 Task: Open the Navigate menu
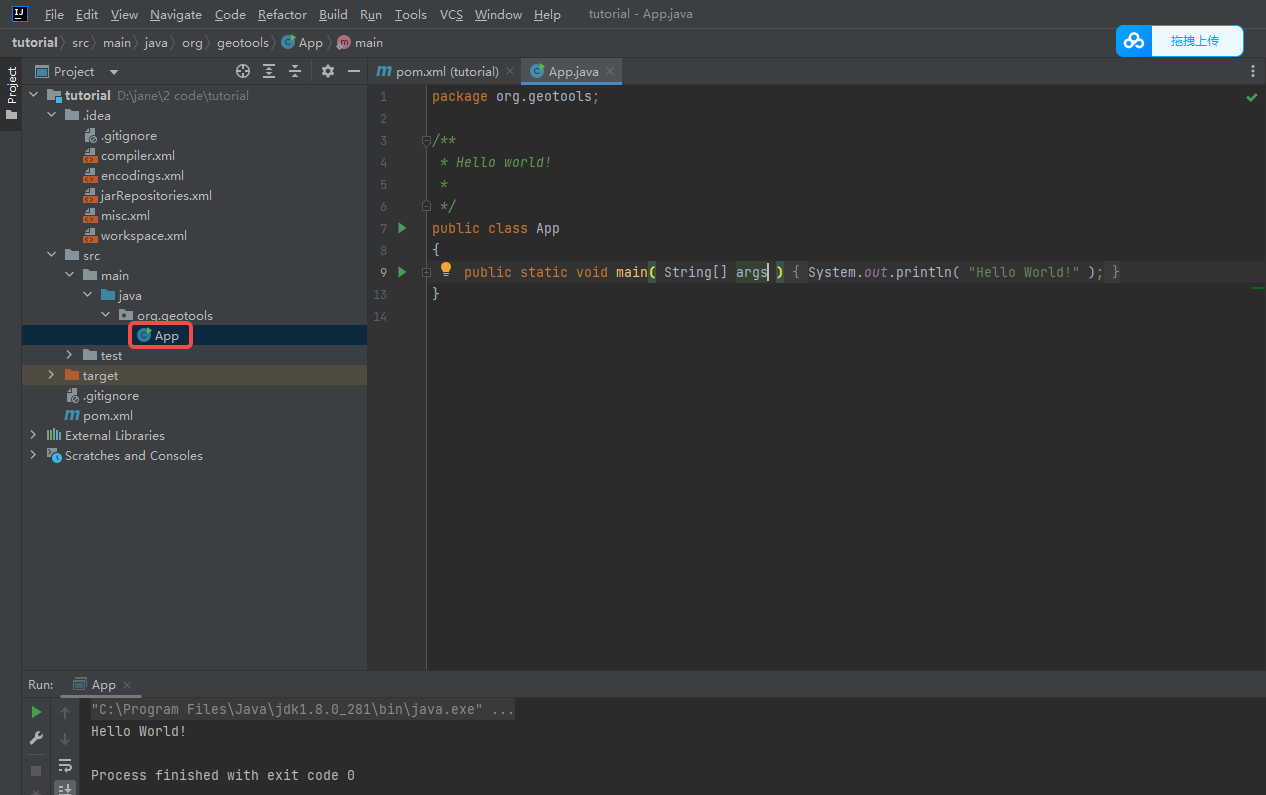click(176, 15)
